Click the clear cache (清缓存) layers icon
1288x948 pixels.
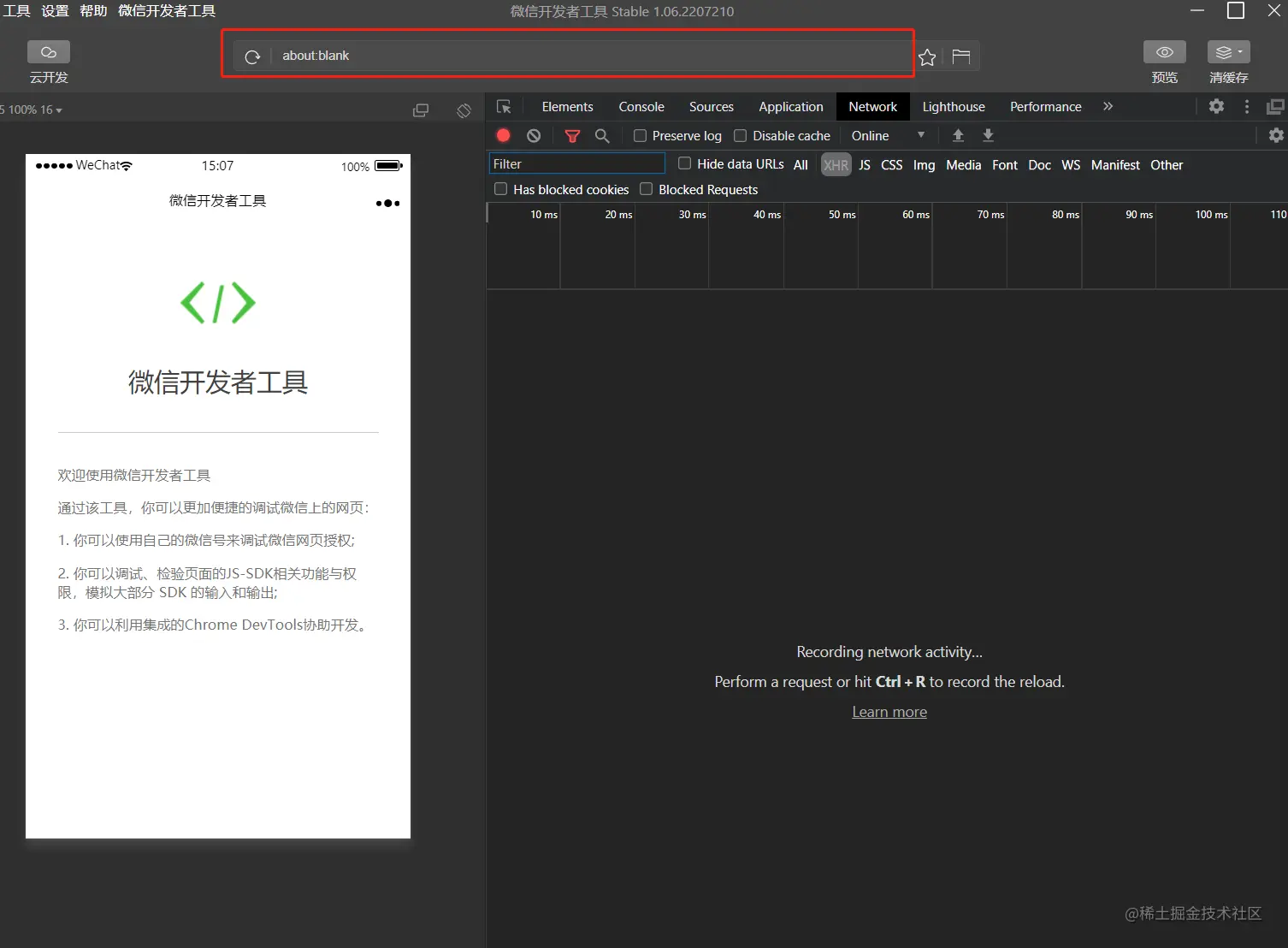pyautogui.click(x=1224, y=52)
